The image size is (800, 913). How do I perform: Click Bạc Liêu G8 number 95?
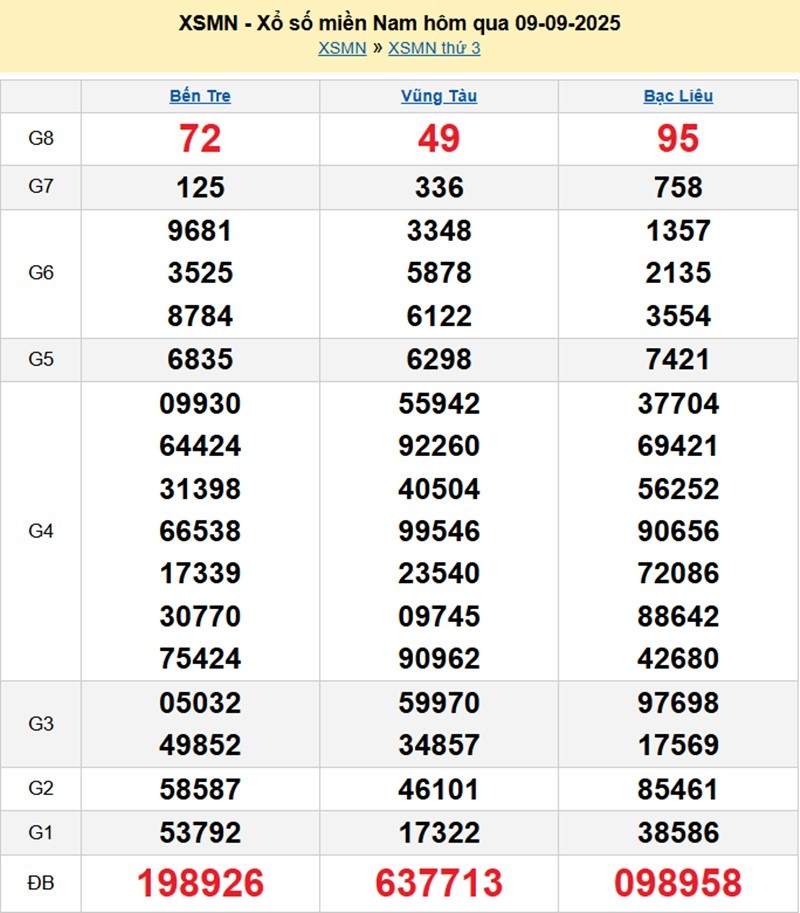(678, 139)
